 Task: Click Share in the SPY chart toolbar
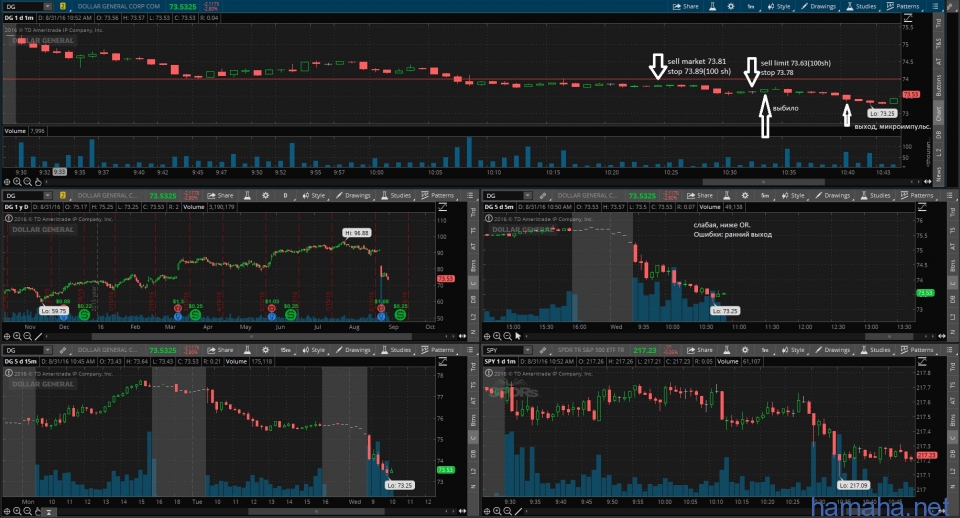tap(700, 350)
